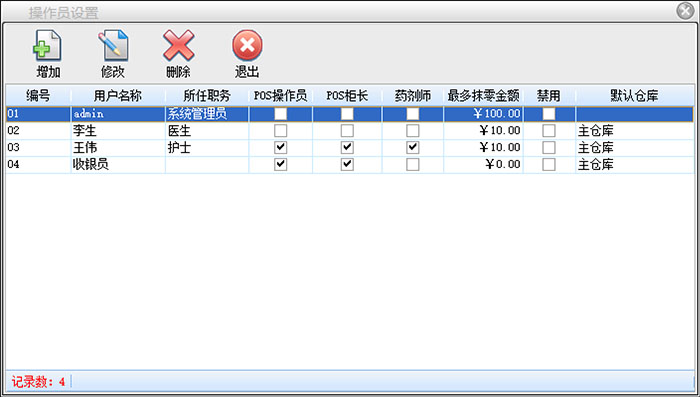Select the 收银员 user name cell
700x397 pixels.
coord(118,164)
